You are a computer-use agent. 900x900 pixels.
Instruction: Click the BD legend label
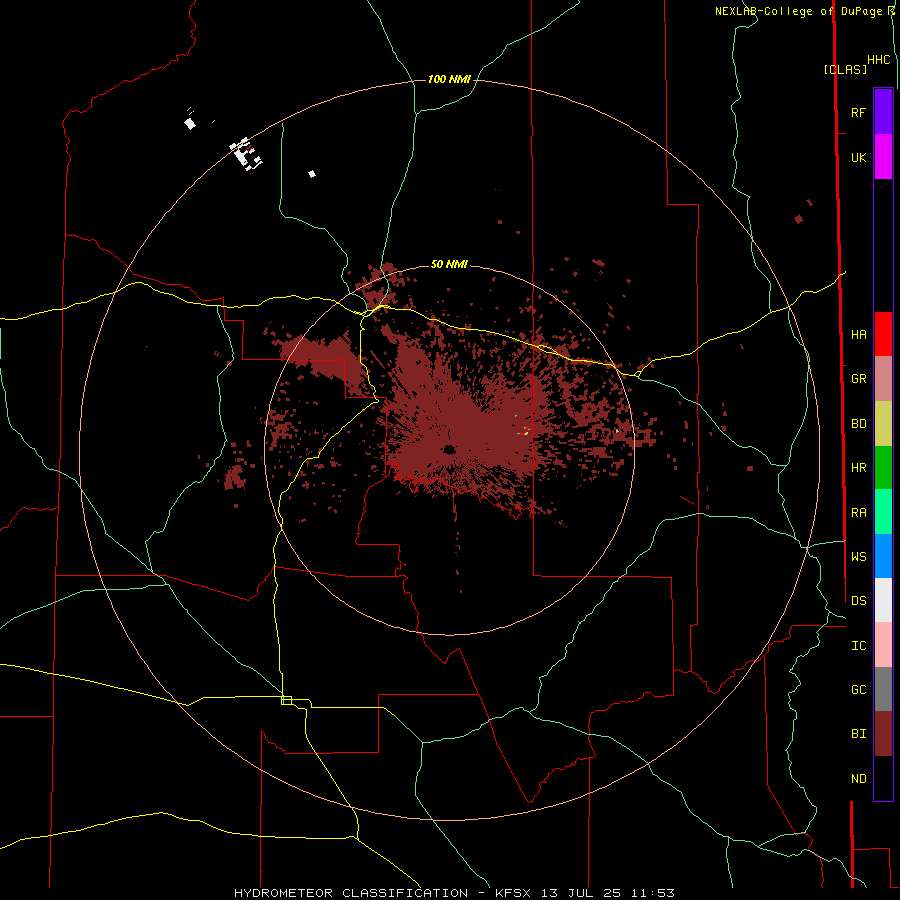pyautogui.click(x=858, y=424)
